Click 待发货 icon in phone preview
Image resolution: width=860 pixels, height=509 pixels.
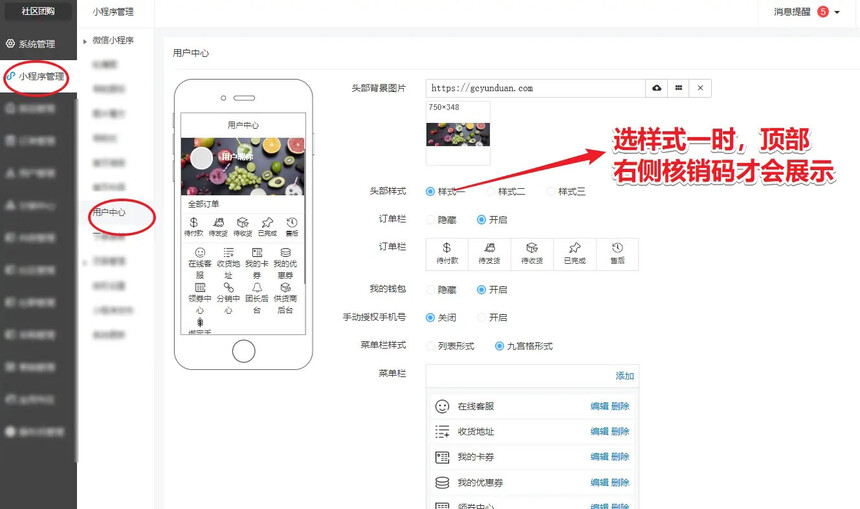click(x=218, y=222)
